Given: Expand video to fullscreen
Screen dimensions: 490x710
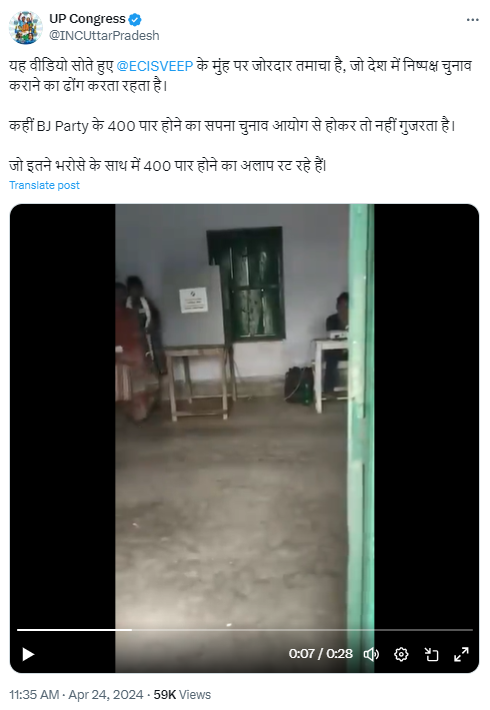Looking at the screenshot, I should pos(461,654).
